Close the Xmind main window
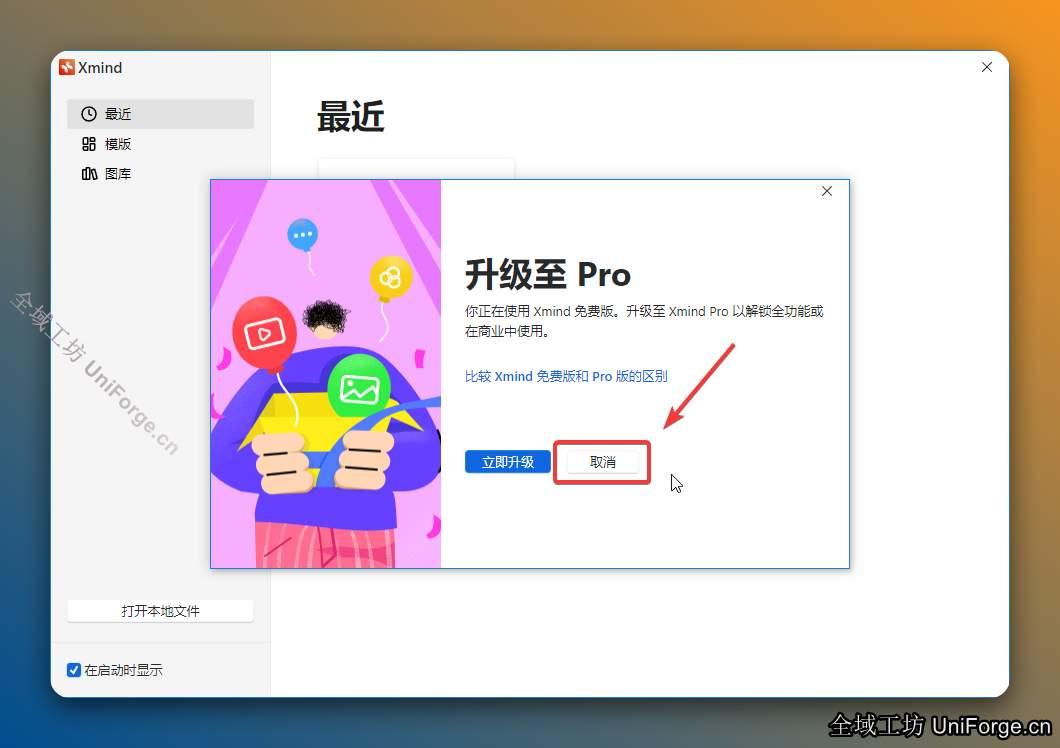 (987, 67)
